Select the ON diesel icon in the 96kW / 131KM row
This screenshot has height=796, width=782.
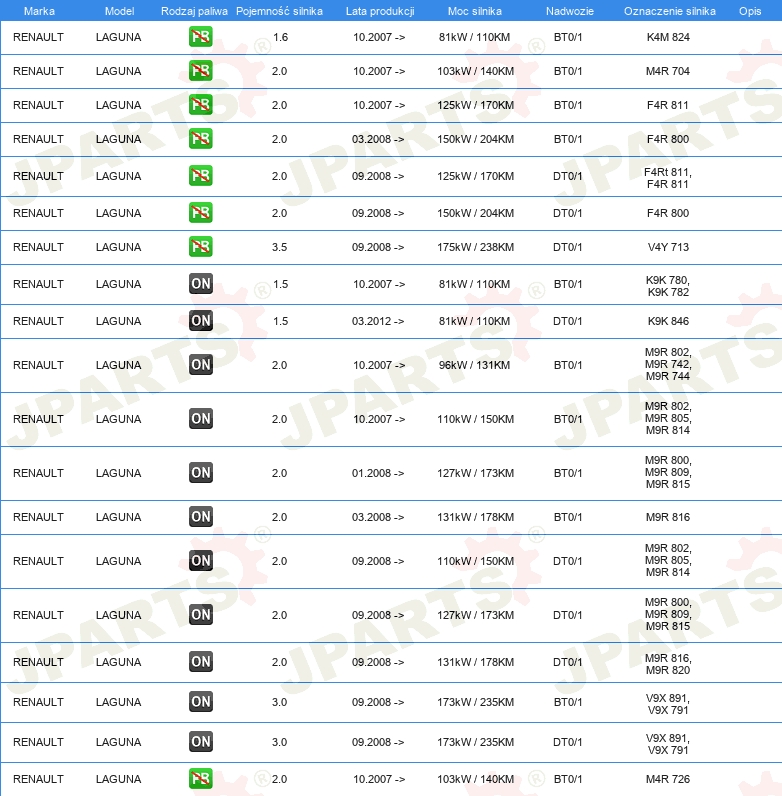(201, 365)
